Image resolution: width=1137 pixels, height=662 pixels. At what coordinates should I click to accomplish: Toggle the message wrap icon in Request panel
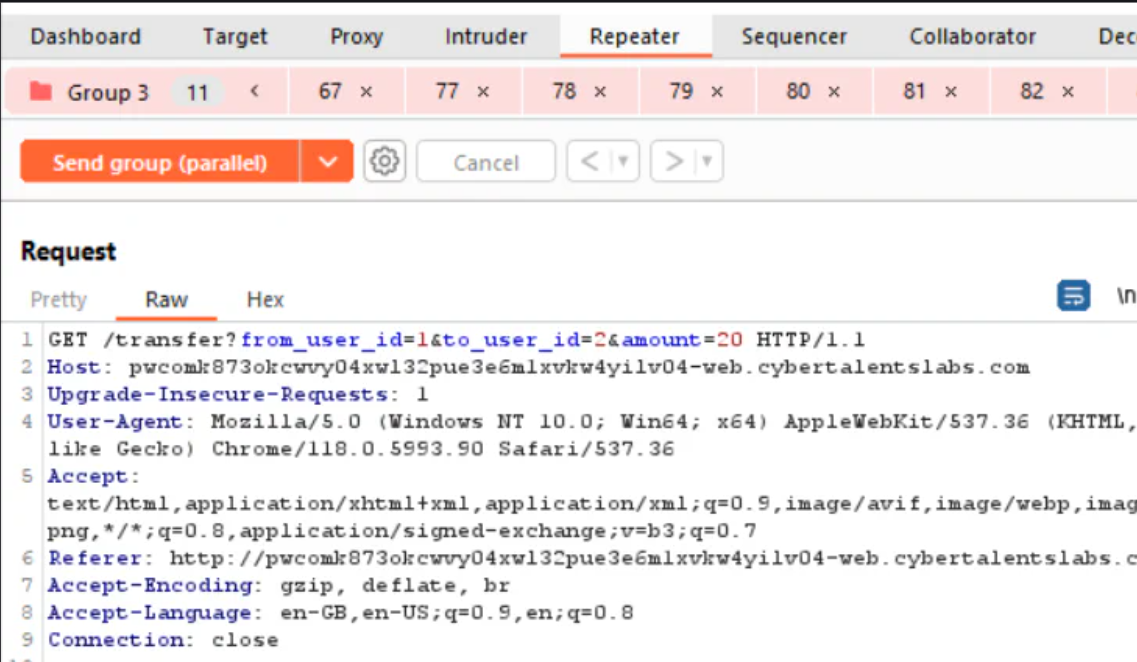tap(1074, 296)
